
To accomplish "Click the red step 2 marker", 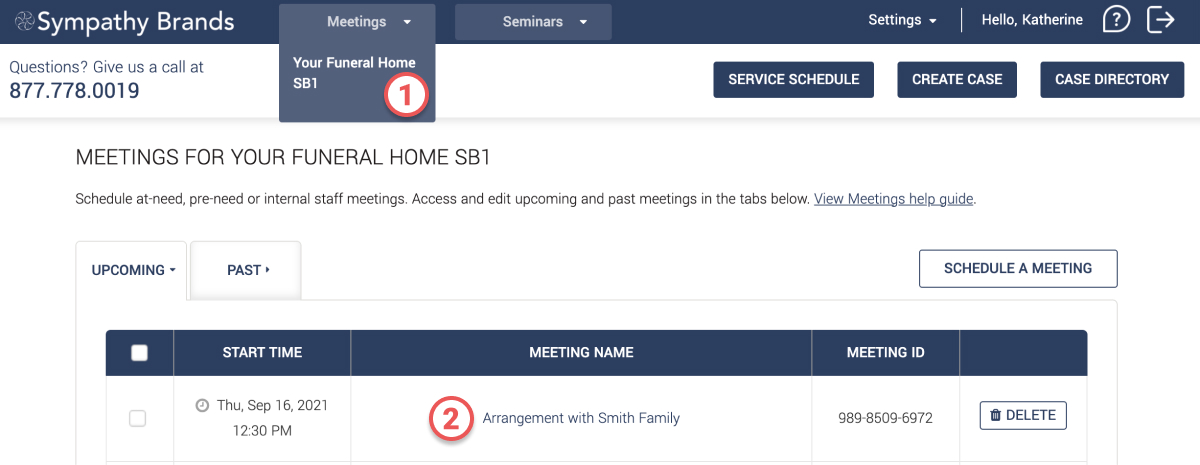I will (x=450, y=418).
